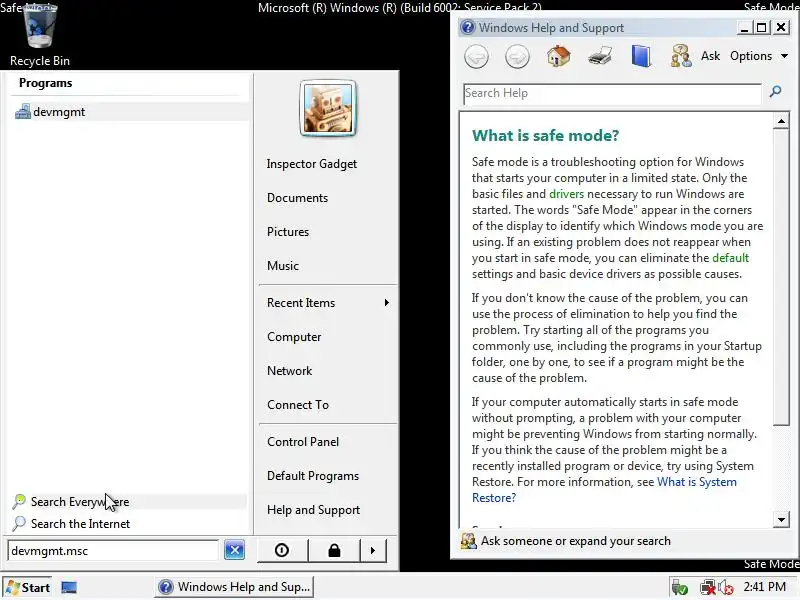Open Default Programs
The height and width of the screenshot is (600, 800).
[x=313, y=476]
